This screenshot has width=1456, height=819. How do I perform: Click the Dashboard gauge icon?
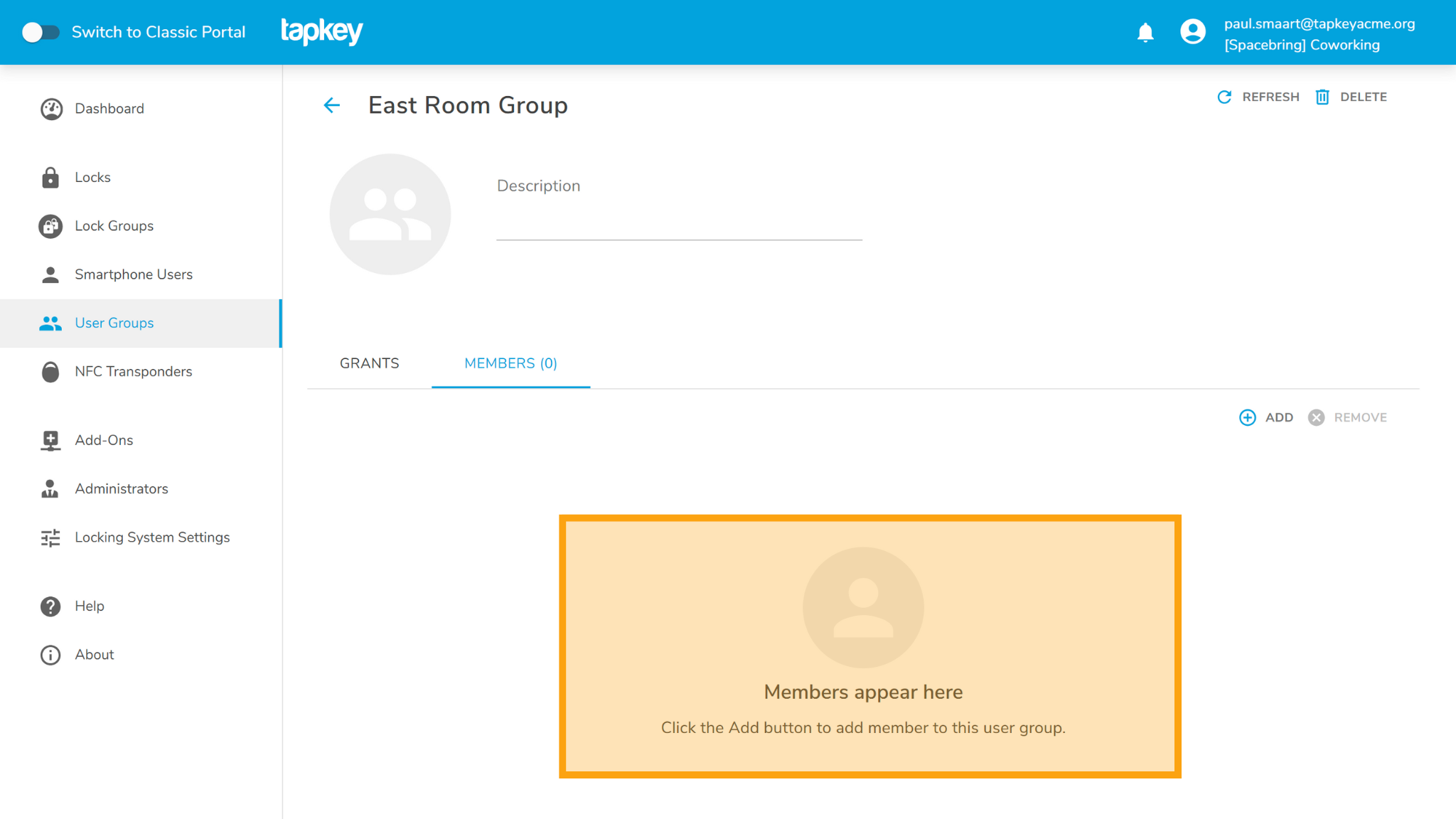tap(51, 109)
